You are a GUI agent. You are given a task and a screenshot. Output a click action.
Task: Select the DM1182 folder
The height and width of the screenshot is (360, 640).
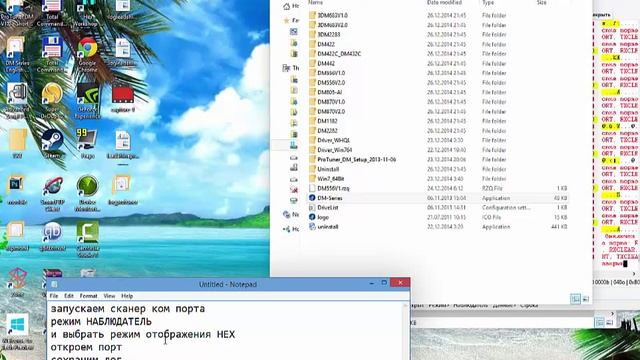pyautogui.click(x=438, y=121)
